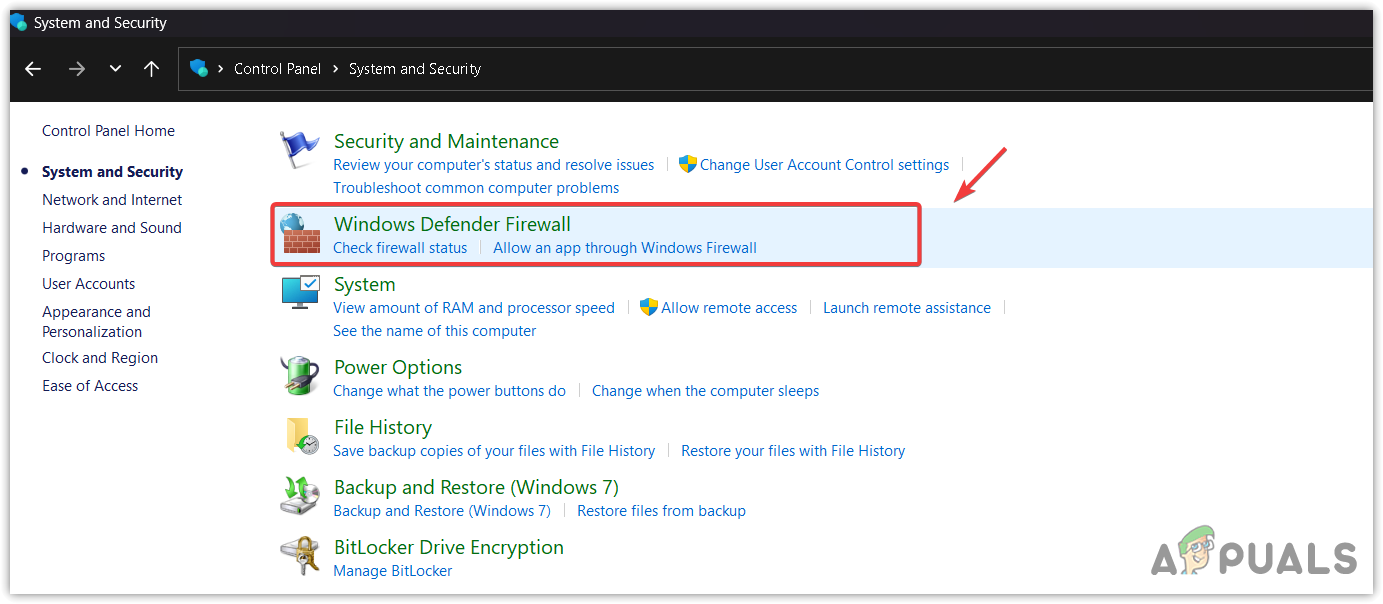Expand the root breadcrumb chevron in address bar
The width and height of the screenshot is (1383, 604).
click(x=220, y=69)
